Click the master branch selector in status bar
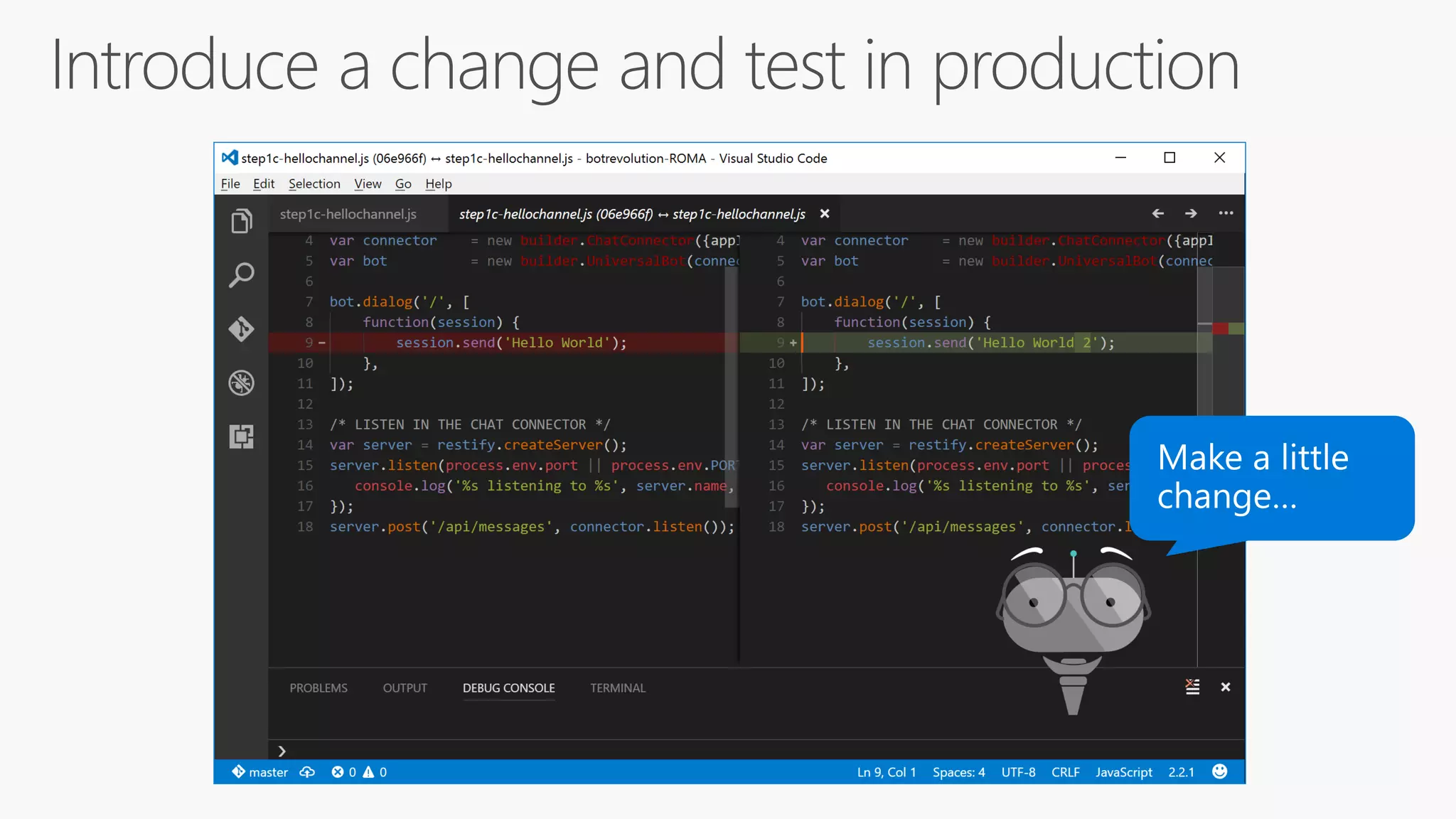The height and width of the screenshot is (819, 1456). point(261,772)
